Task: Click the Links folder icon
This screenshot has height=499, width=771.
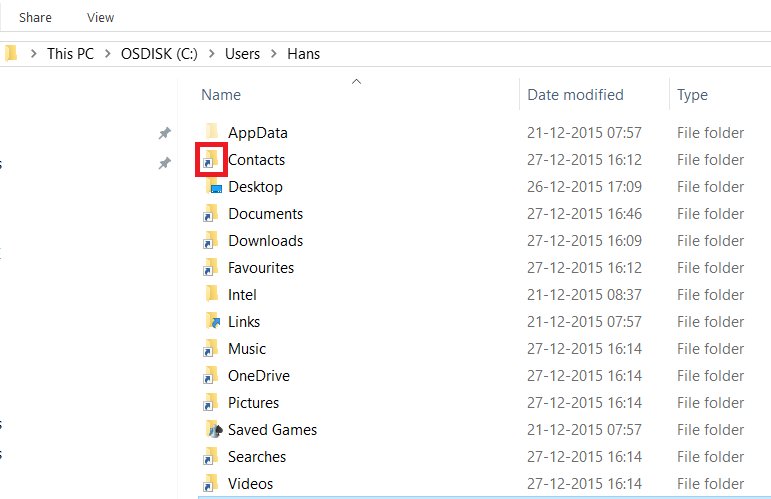Action: [212, 321]
